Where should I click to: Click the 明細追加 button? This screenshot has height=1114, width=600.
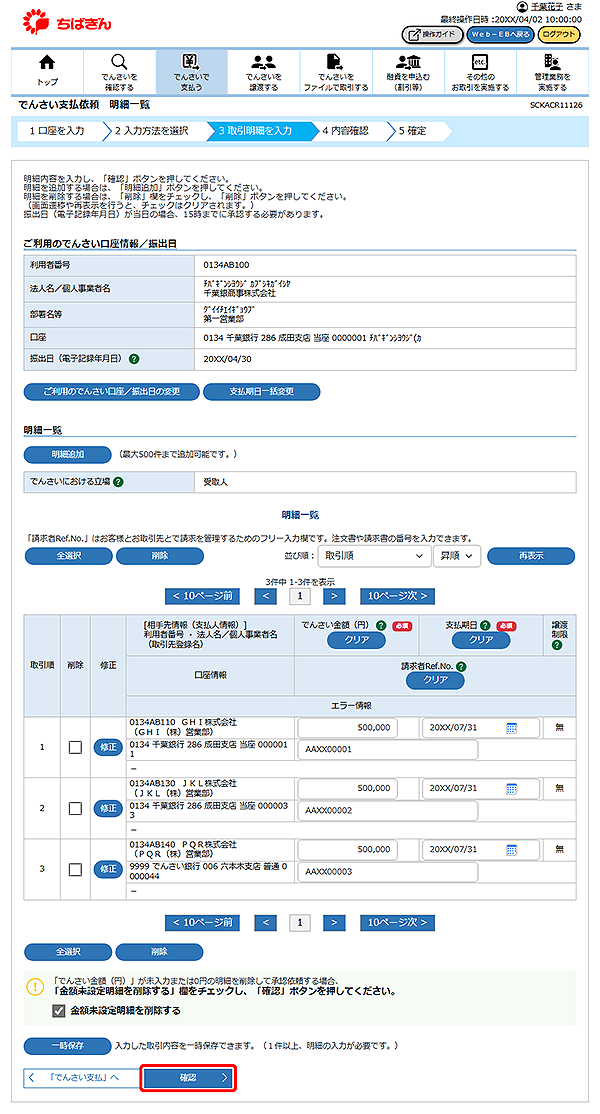click(x=68, y=455)
